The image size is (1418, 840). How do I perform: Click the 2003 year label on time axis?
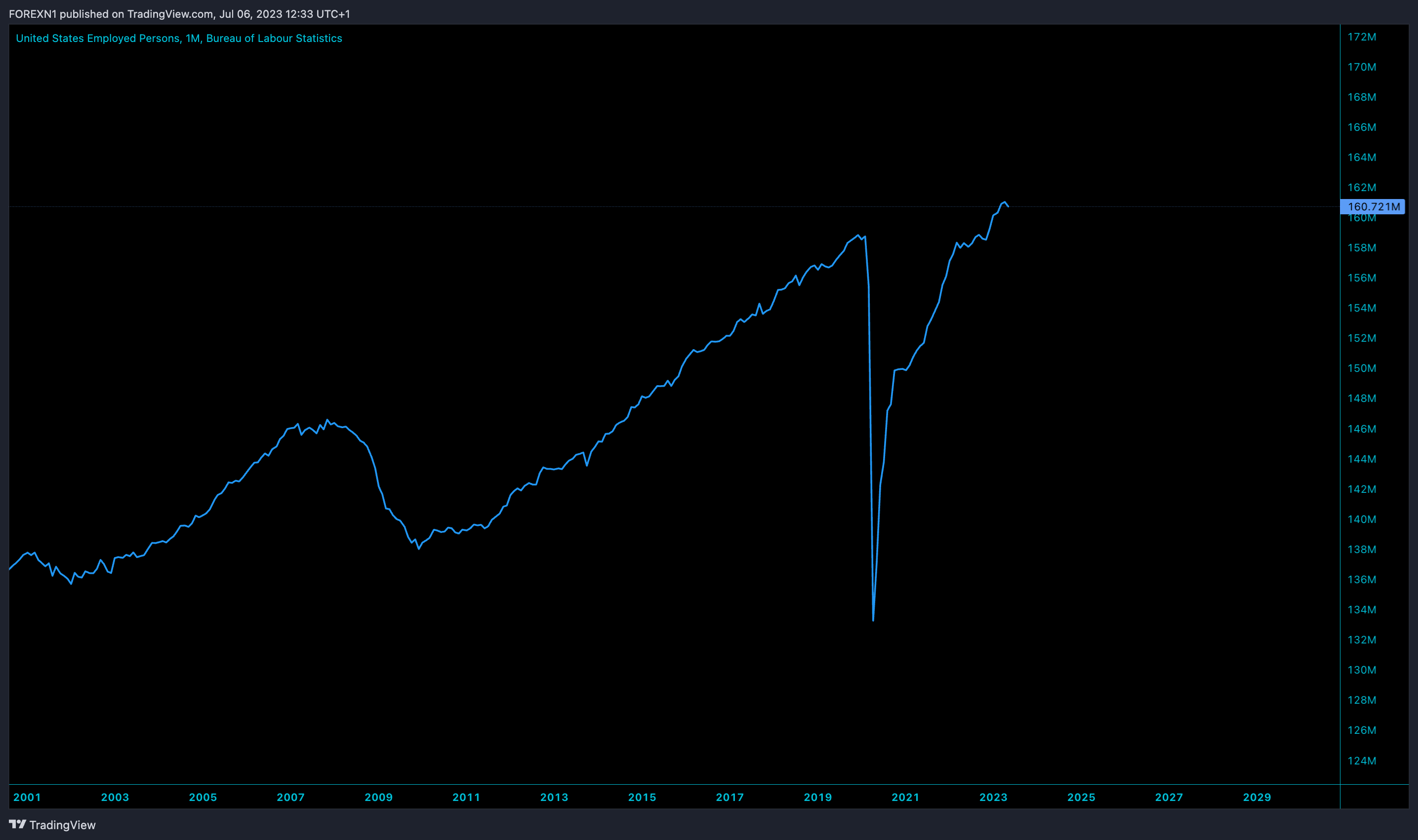point(115,797)
